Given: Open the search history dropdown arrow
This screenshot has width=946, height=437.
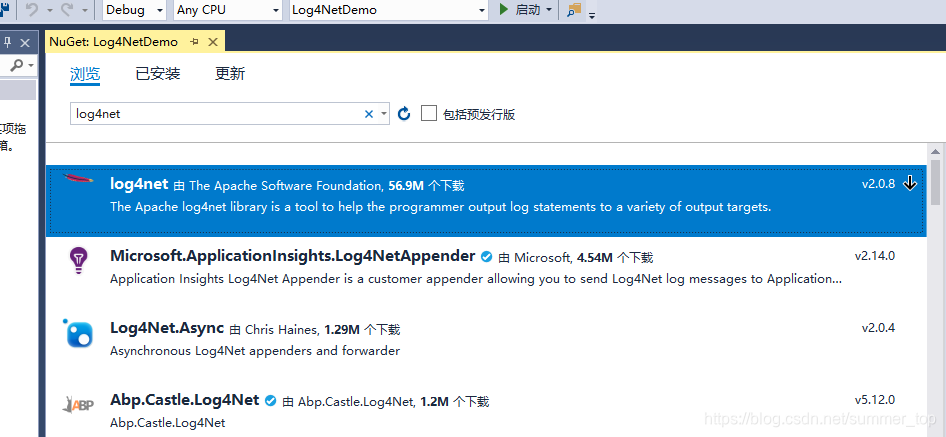Looking at the screenshot, I should [x=384, y=113].
